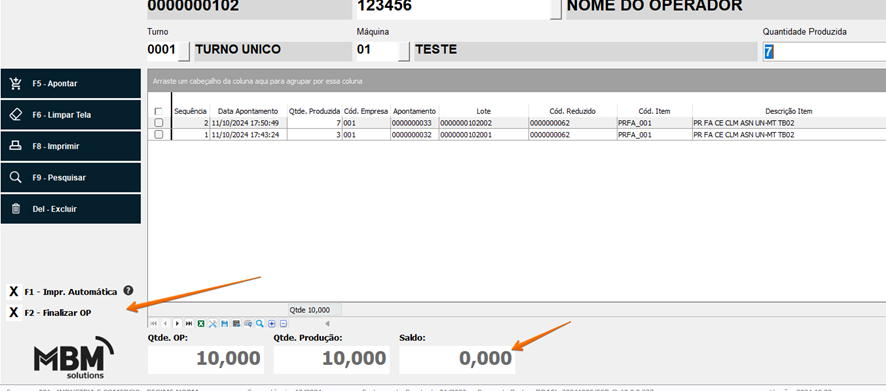This screenshot has height=391, width=886.
Task: Open grid search magnifier icon
Action: (x=260, y=324)
